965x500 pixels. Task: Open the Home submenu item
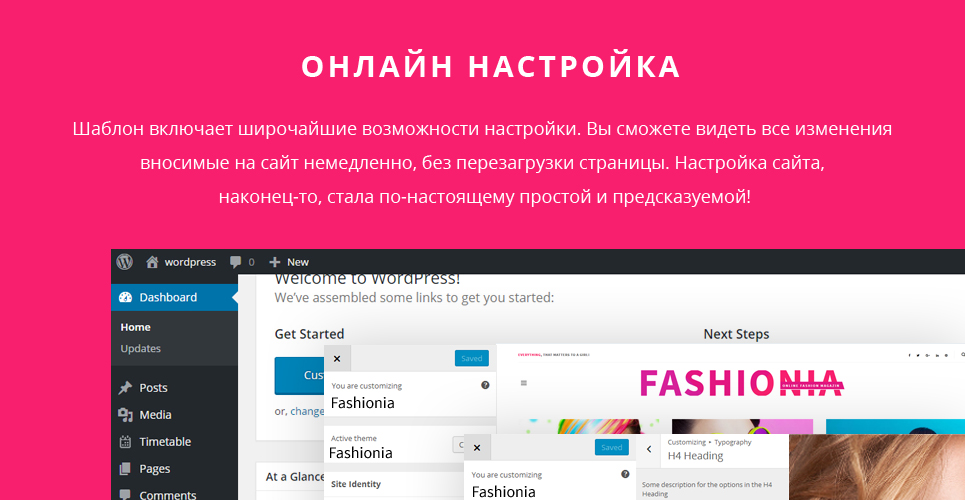(x=135, y=327)
